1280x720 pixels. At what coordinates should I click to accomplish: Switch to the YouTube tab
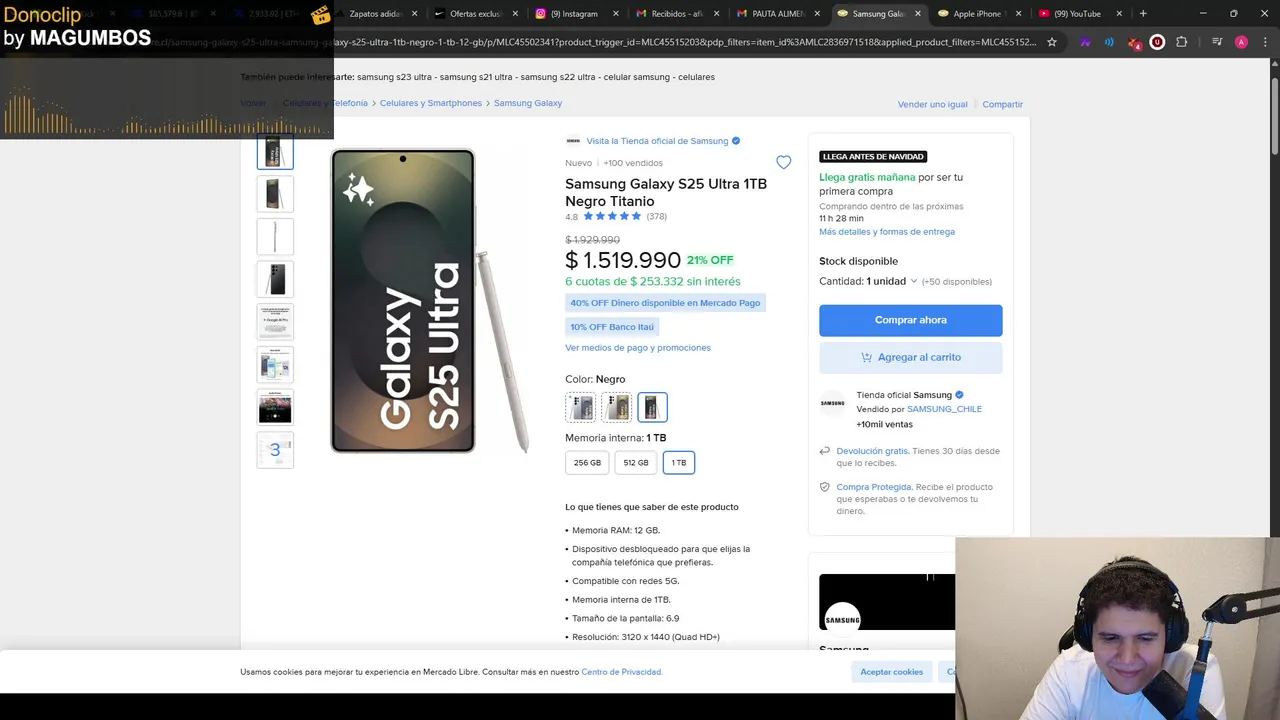[1076, 14]
